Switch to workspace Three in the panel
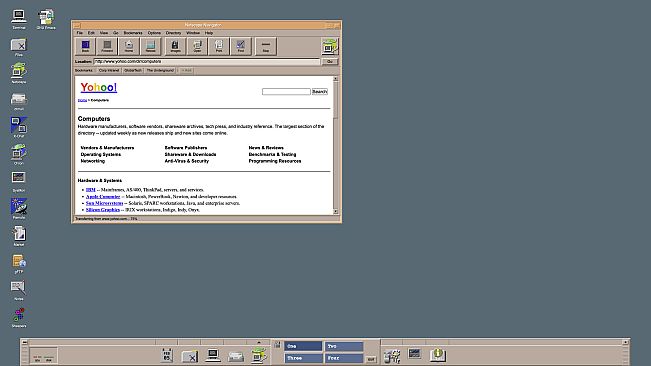 click(303, 358)
